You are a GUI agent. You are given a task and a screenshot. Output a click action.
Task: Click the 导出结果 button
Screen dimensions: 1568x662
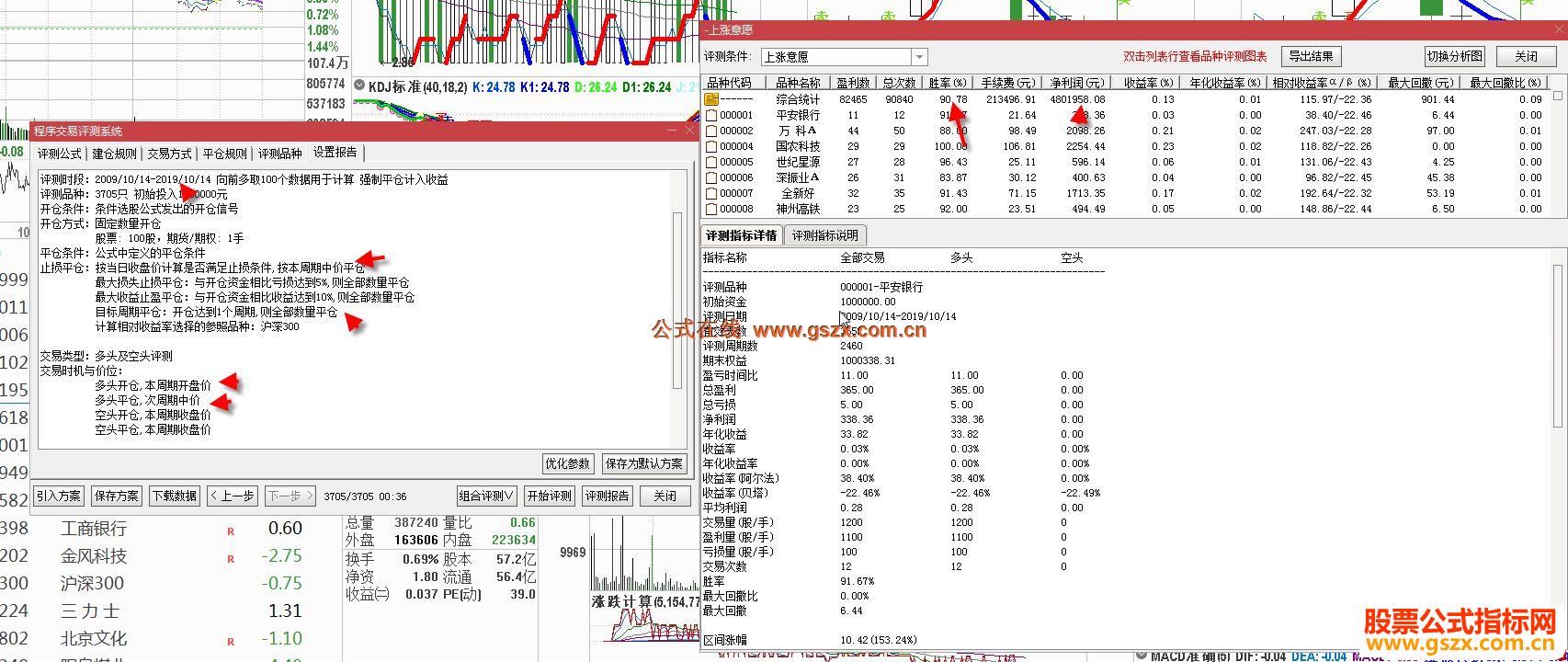click(1311, 56)
